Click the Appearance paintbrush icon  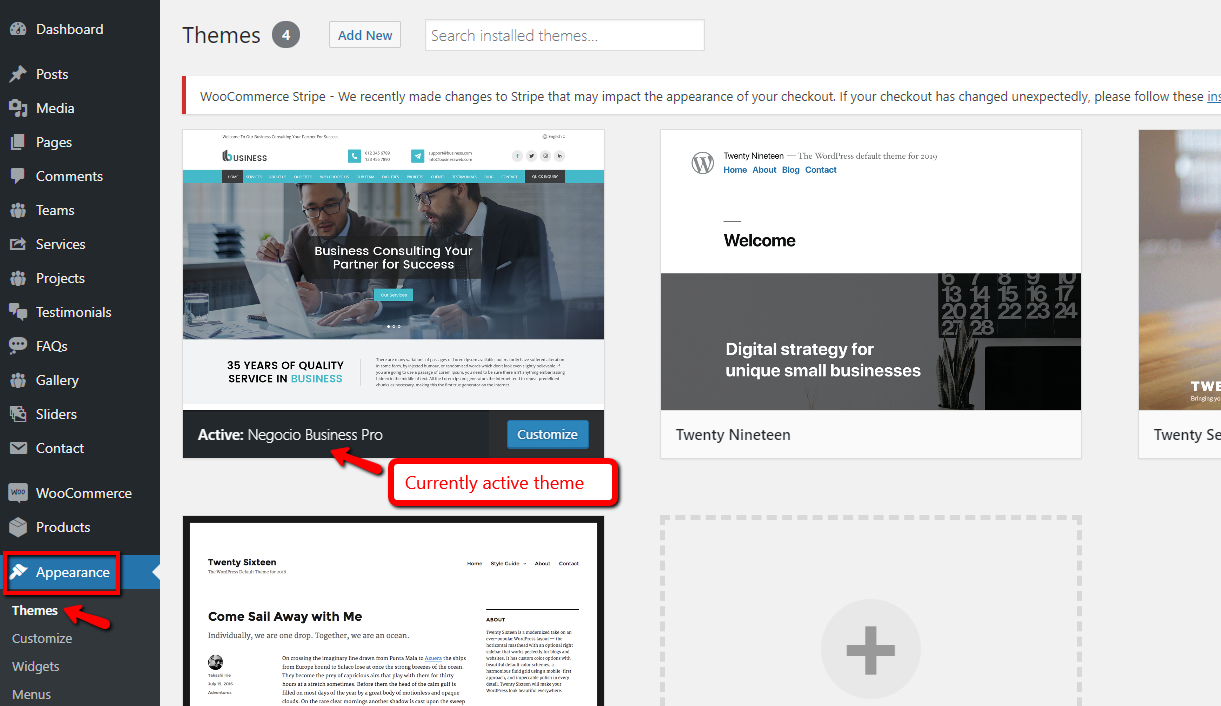(20, 572)
